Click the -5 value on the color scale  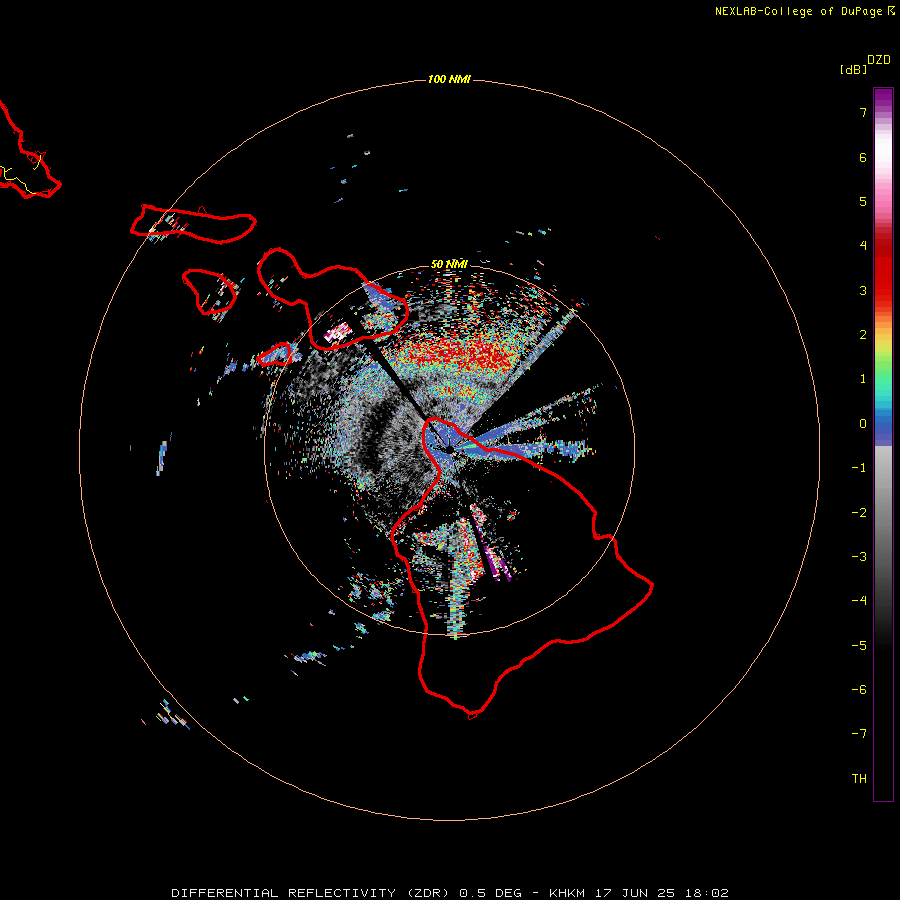pos(859,646)
